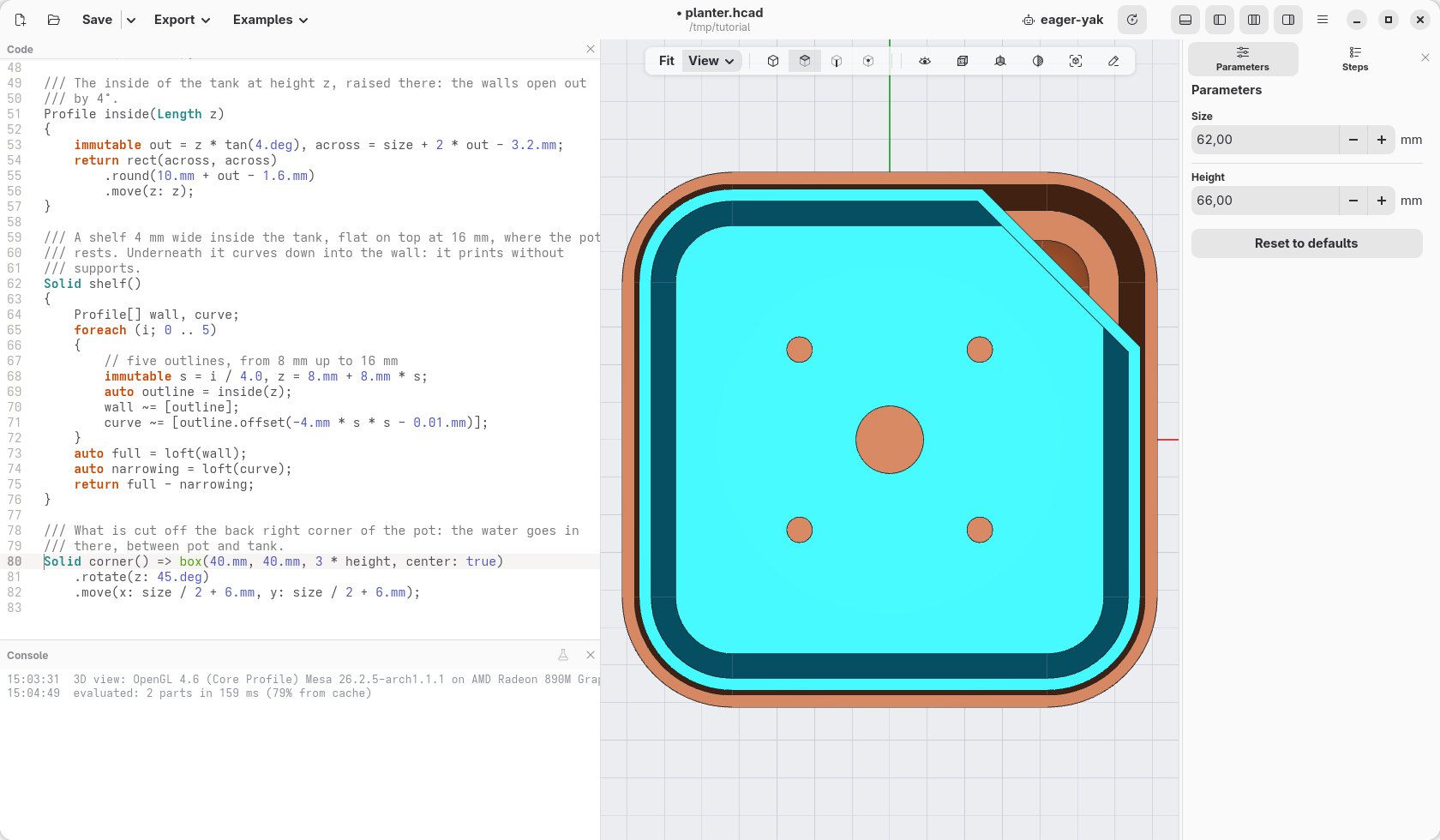1440x840 pixels.
Task: Click Reset to defaults
Action: [x=1306, y=243]
